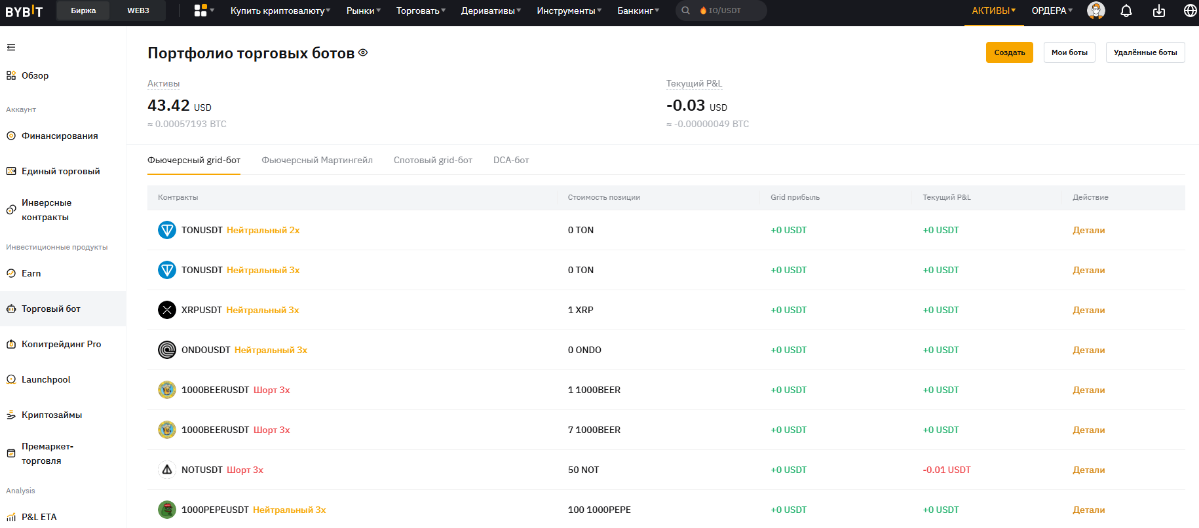1199x528 pixels.
Task: Switch to Фьючерсный Мартингейл tab
Action: pos(317,160)
